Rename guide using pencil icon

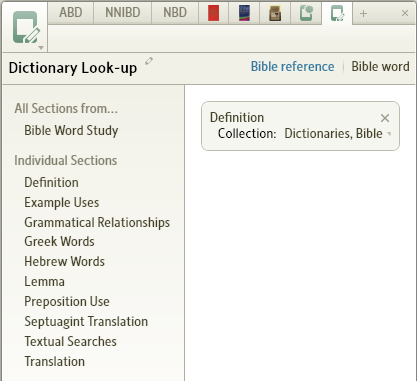(x=149, y=61)
